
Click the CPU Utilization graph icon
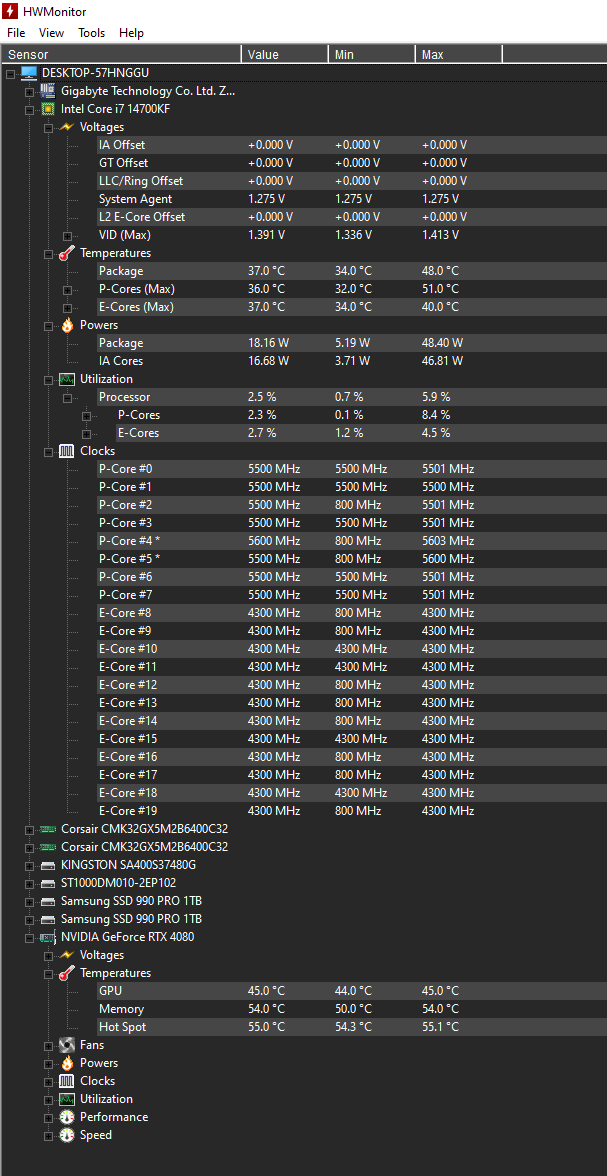coord(67,379)
